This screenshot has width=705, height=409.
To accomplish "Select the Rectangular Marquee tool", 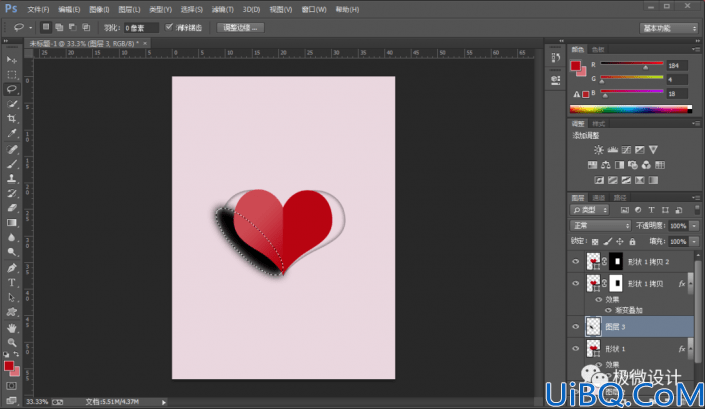I will (x=12, y=75).
